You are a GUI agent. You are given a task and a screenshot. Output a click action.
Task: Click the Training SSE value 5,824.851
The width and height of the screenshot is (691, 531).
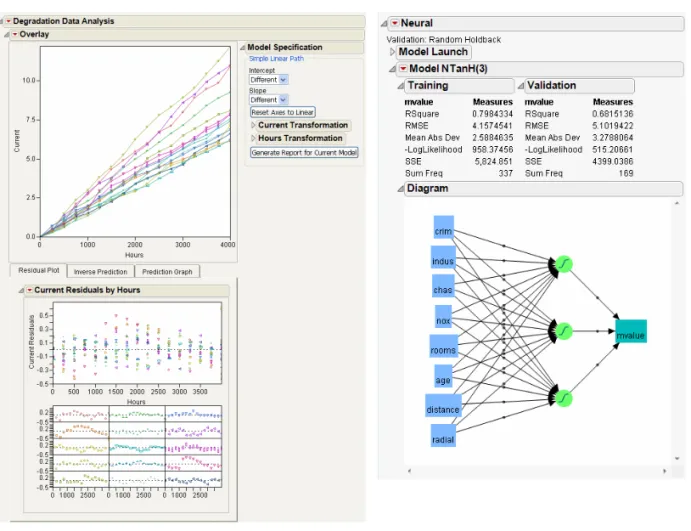pyautogui.click(x=494, y=162)
